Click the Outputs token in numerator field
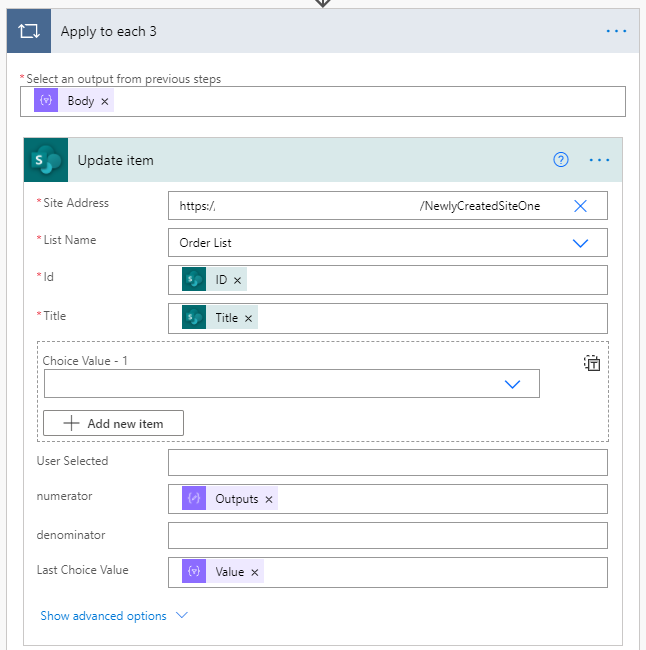The image size is (646, 650). (236, 499)
